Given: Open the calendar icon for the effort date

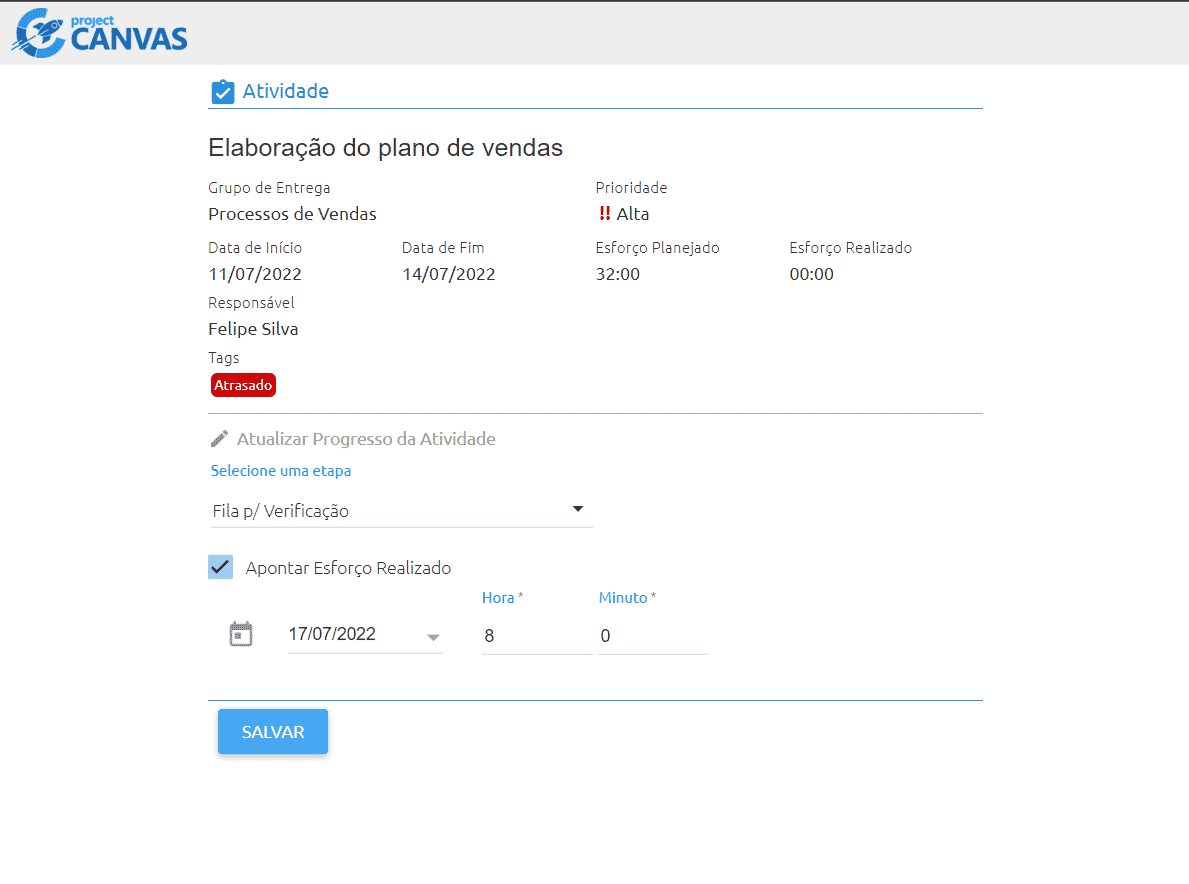Looking at the screenshot, I should click(x=240, y=634).
